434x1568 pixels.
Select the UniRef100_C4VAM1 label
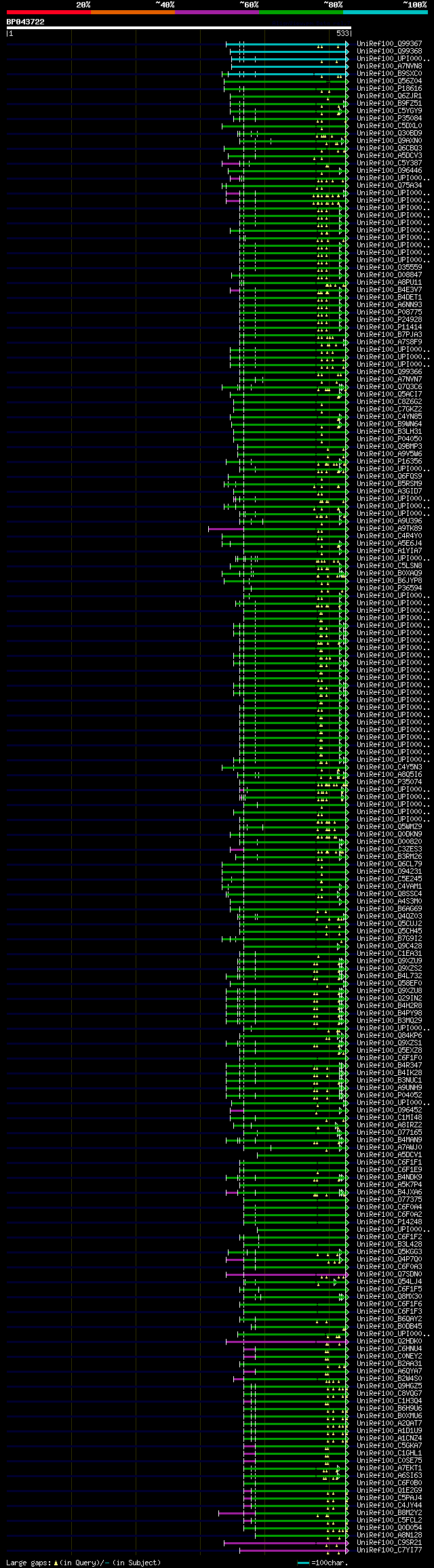[x=389, y=886]
